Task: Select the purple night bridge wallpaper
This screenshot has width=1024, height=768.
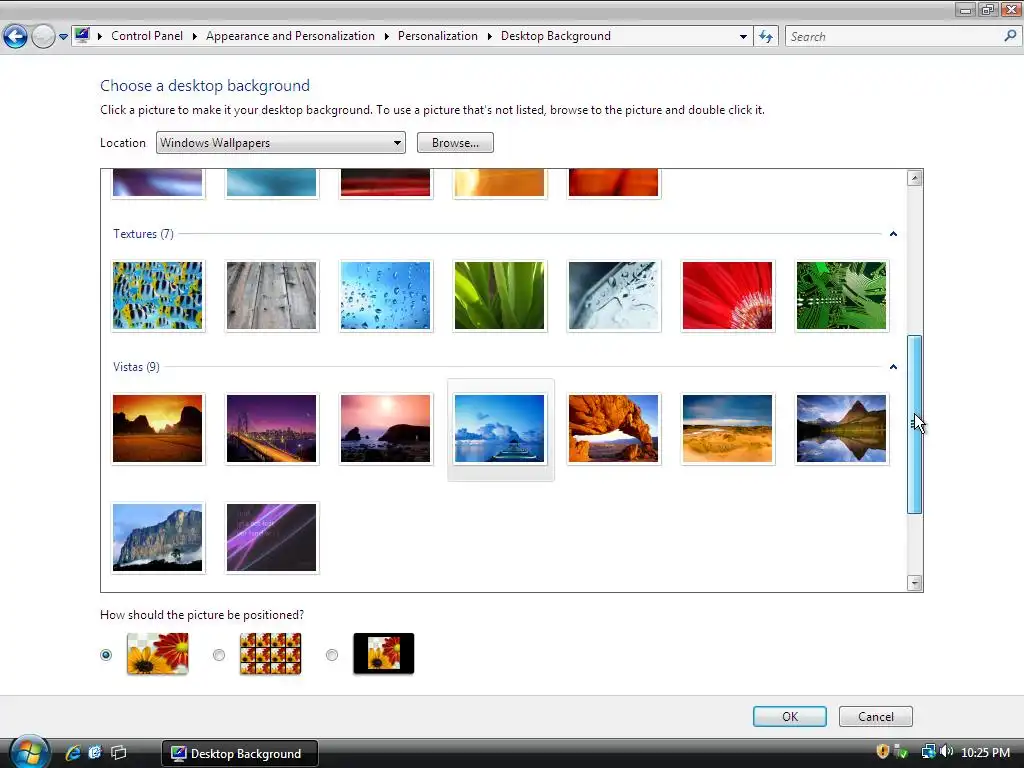Action: (x=272, y=428)
